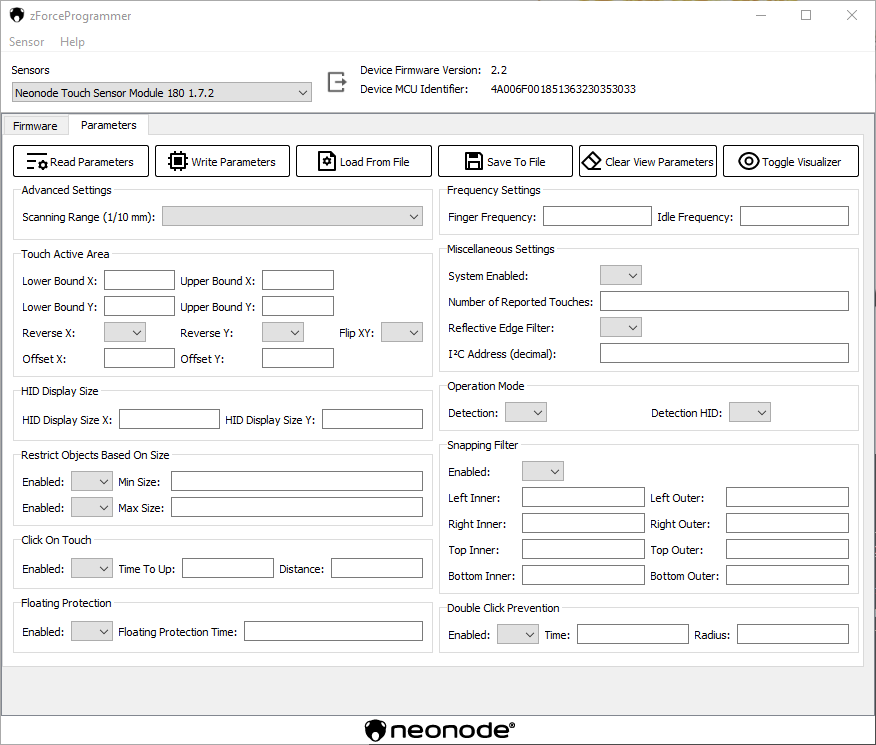Viewport: 876px width, 745px height.
Task: Click the zForceProgrammer title bar app icon
Action: coord(17,16)
